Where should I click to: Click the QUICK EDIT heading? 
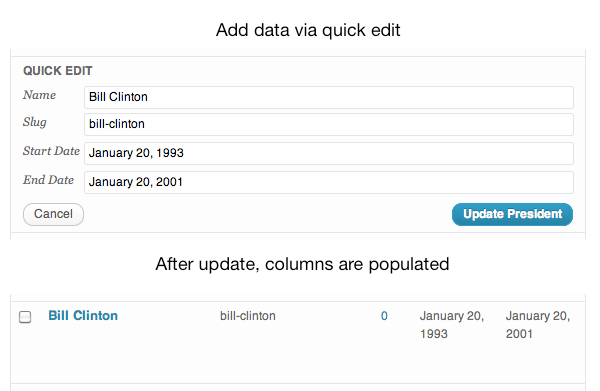[58, 71]
